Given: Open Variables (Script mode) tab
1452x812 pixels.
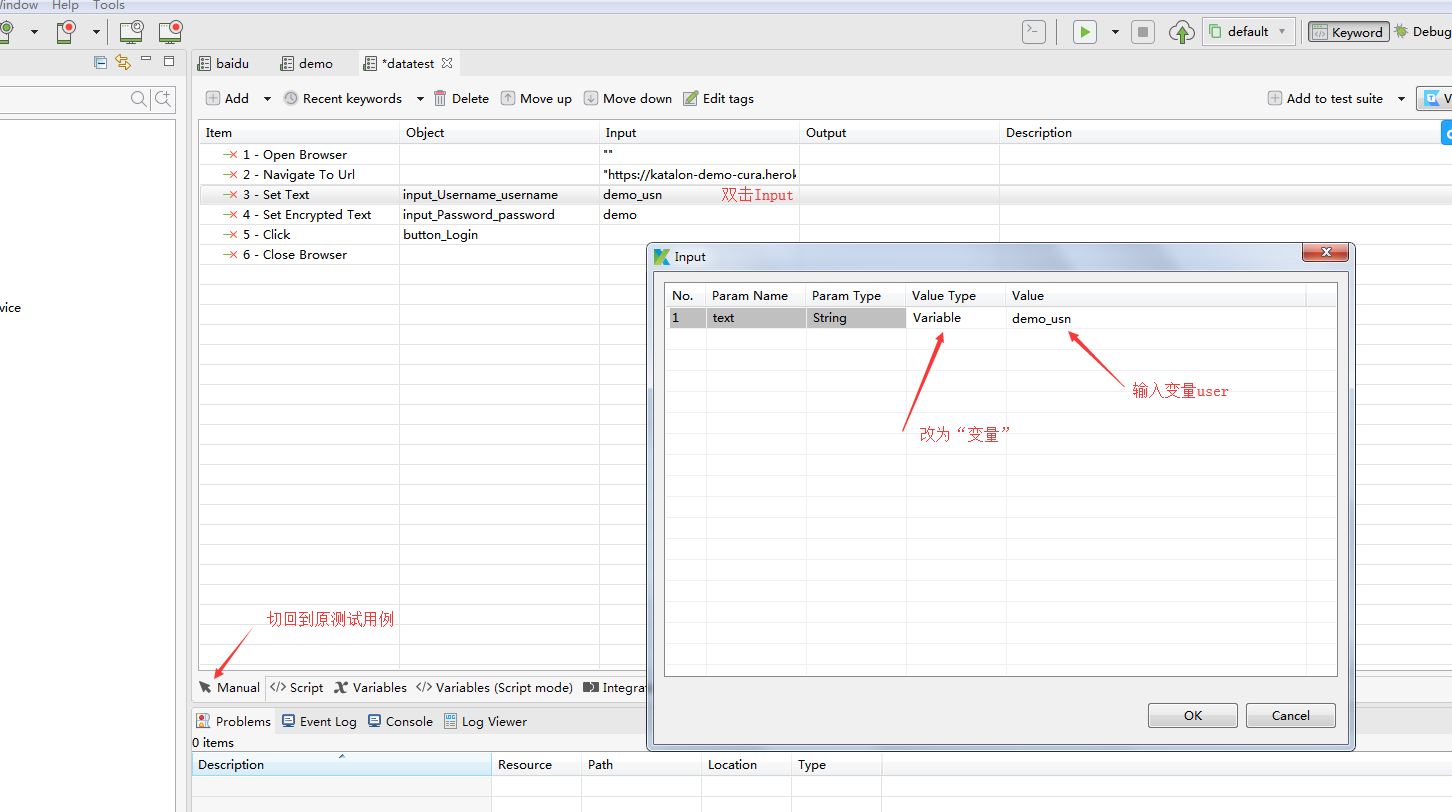Looking at the screenshot, I should tap(494, 687).
